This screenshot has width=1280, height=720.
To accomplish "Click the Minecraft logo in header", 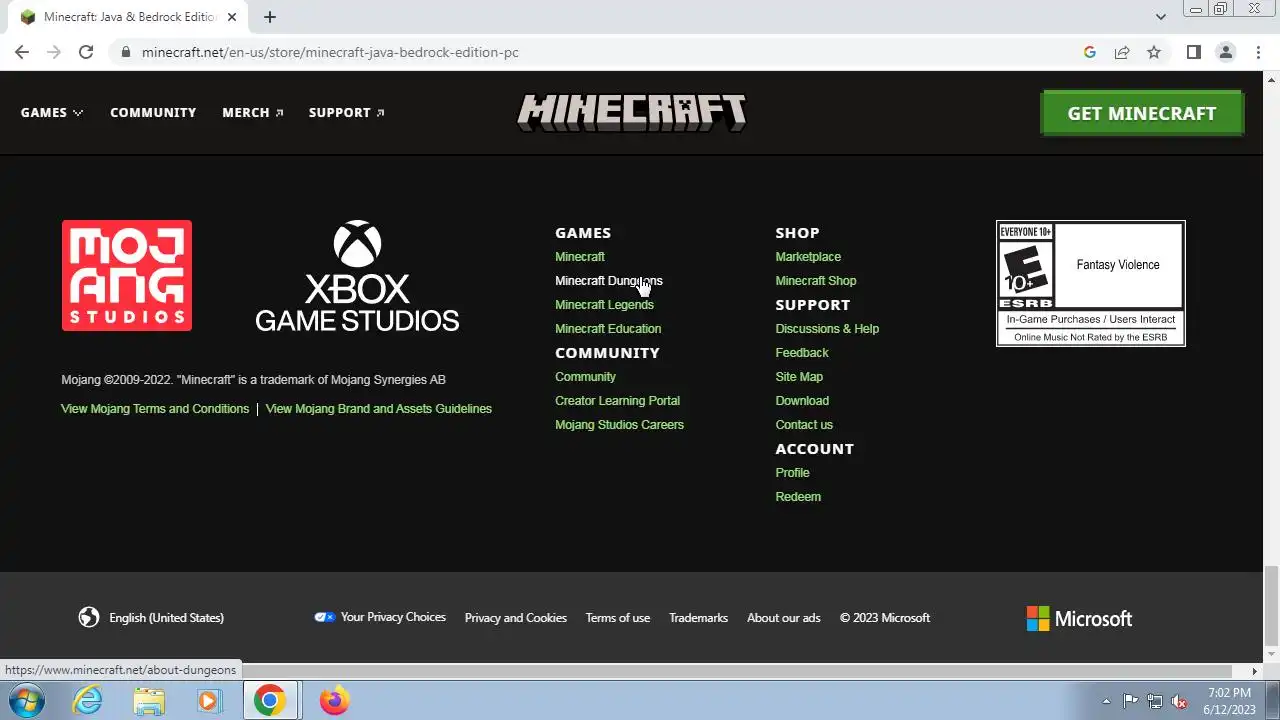I will [632, 113].
